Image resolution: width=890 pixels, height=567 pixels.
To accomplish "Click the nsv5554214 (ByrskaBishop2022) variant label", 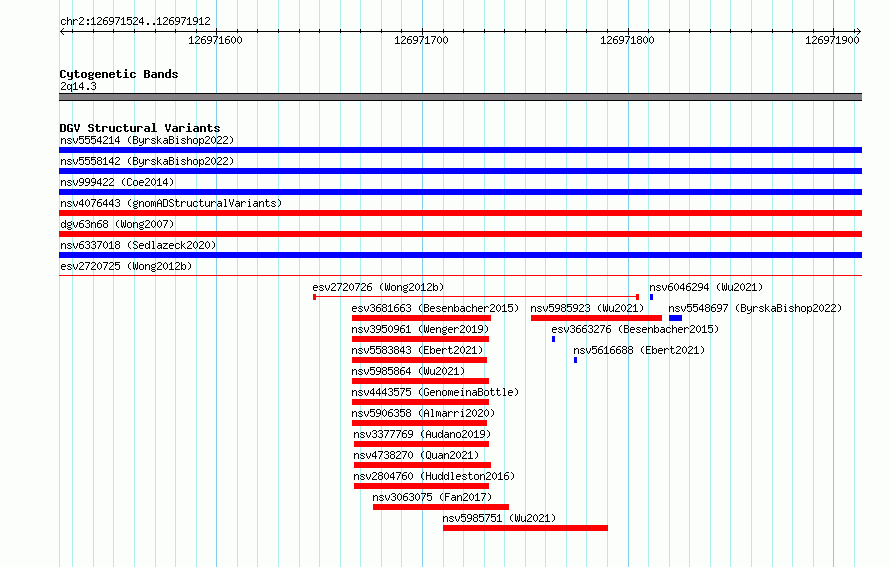I will 147,140.
